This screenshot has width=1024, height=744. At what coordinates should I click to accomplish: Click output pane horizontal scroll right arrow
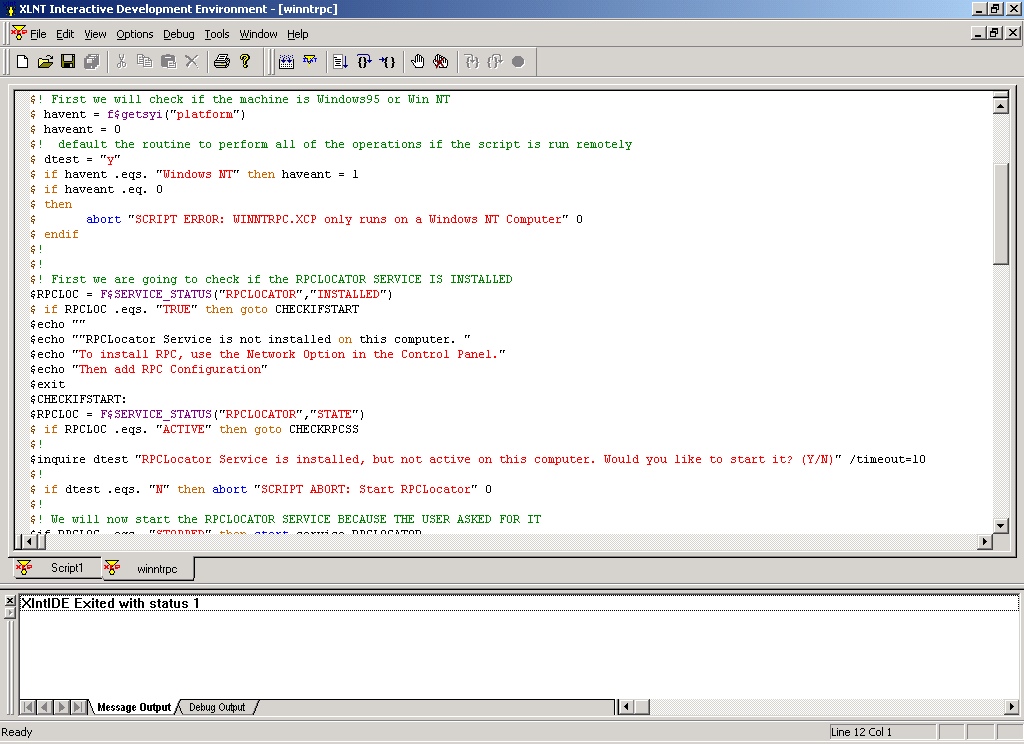click(1011, 706)
